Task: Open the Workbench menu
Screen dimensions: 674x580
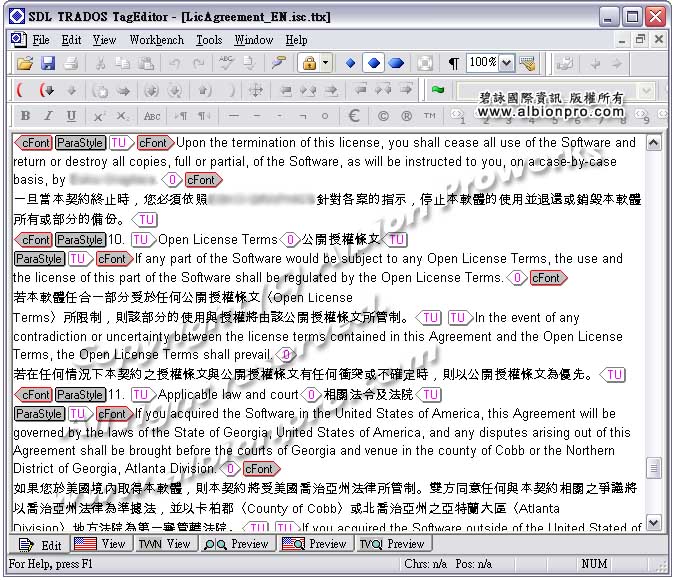Action: point(156,40)
